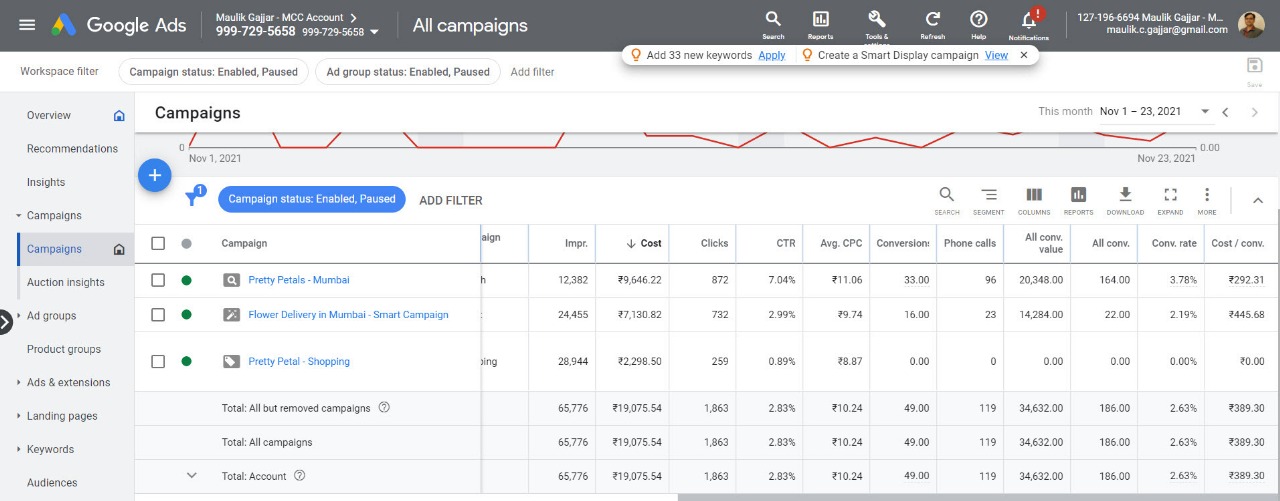The width and height of the screenshot is (1280, 501).
Task: Open the date range dropdown arrow
Action: [x=1205, y=112]
